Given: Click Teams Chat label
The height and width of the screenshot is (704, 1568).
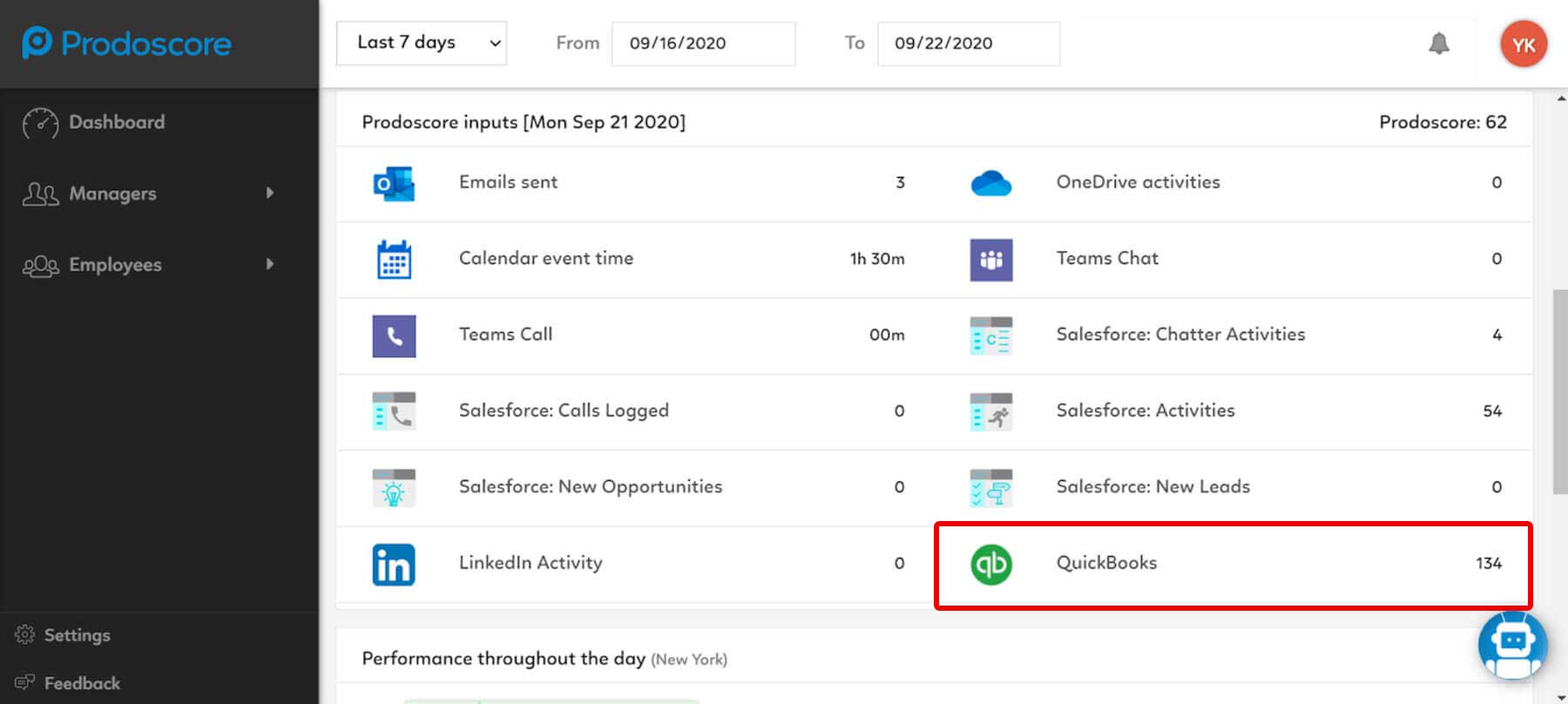Looking at the screenshot, I should tap(1107, 258).
